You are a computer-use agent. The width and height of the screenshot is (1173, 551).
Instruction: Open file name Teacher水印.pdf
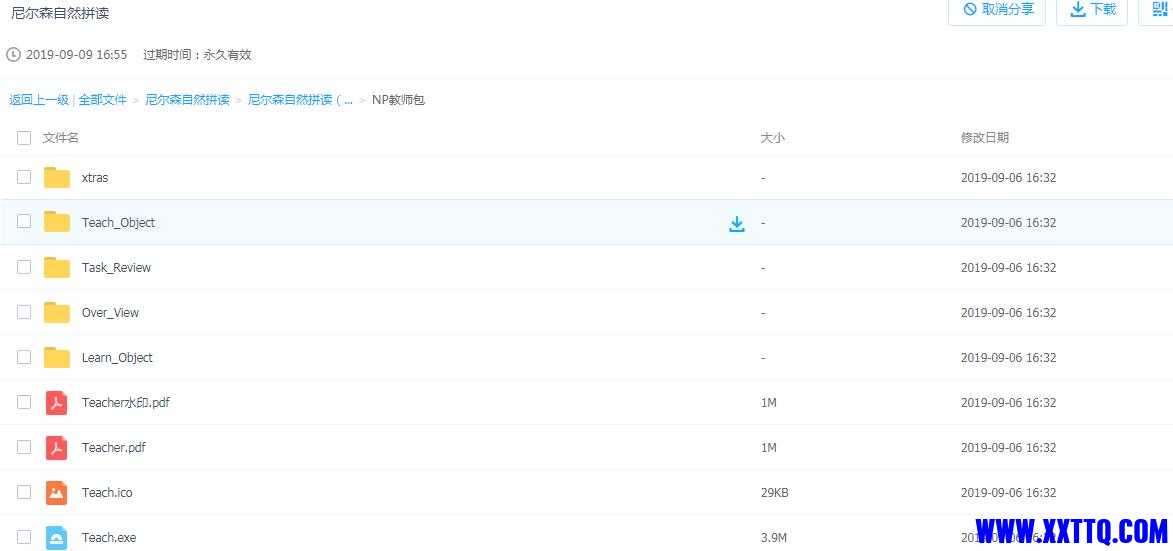pyautogui.click(x=126, y=402)
